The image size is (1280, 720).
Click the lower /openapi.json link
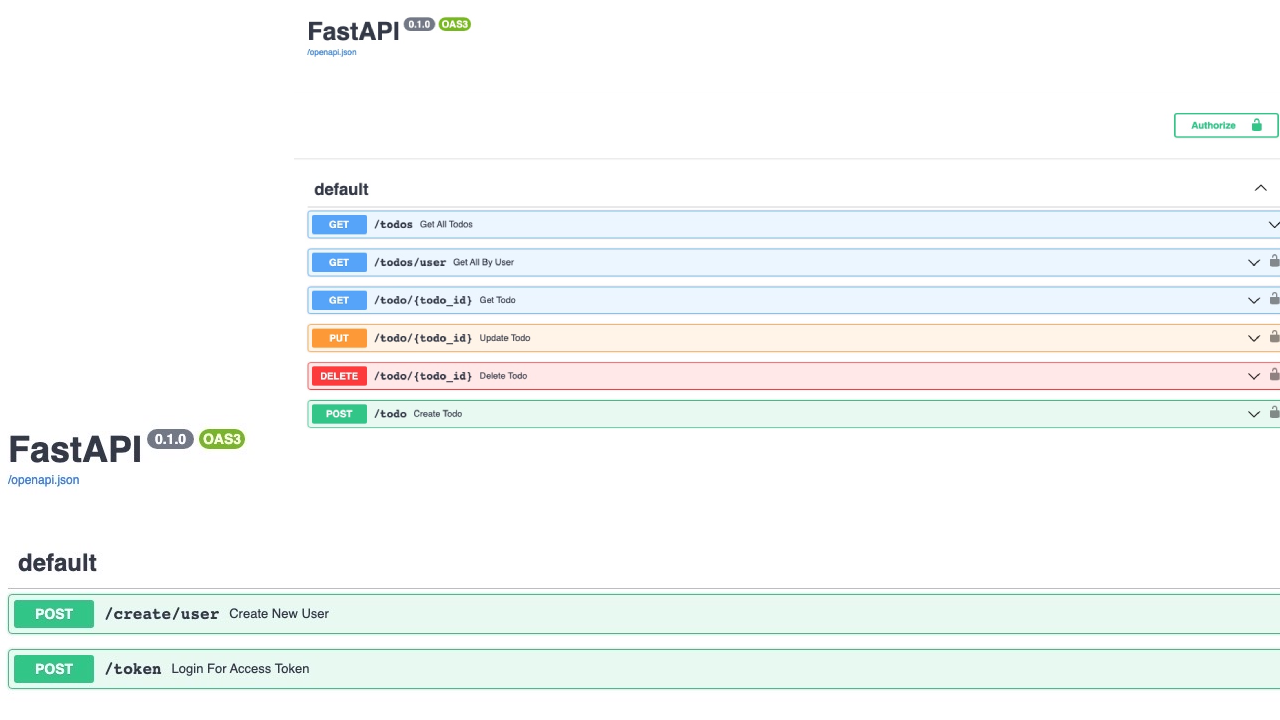(x=43, y=479)
